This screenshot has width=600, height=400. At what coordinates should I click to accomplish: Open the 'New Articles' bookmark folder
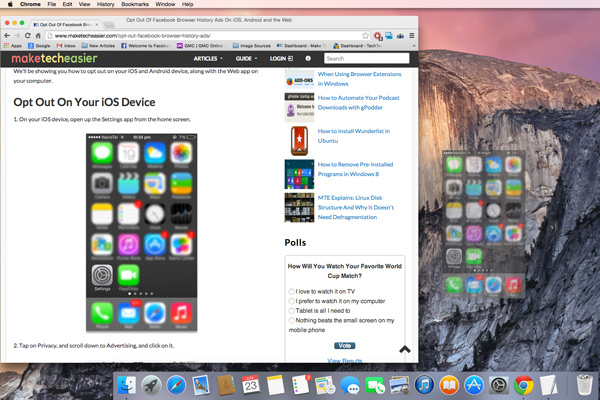point(98,46)
